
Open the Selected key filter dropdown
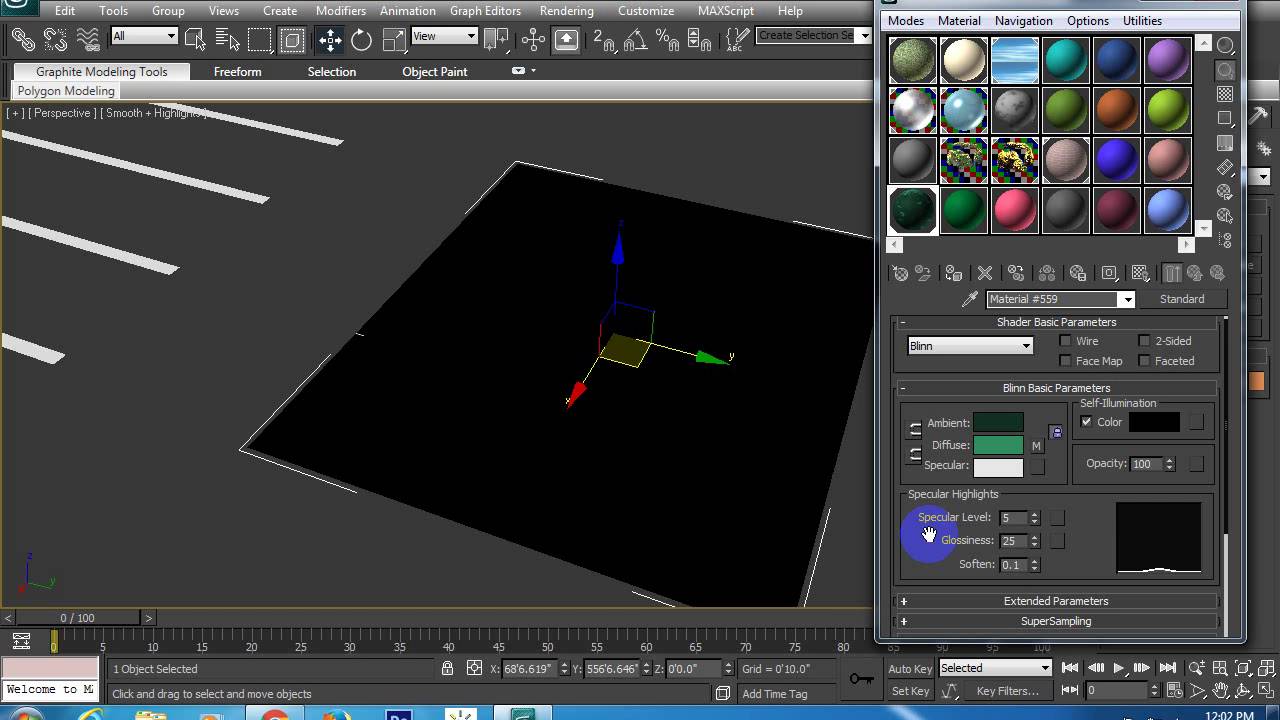(x=995, y=668)
